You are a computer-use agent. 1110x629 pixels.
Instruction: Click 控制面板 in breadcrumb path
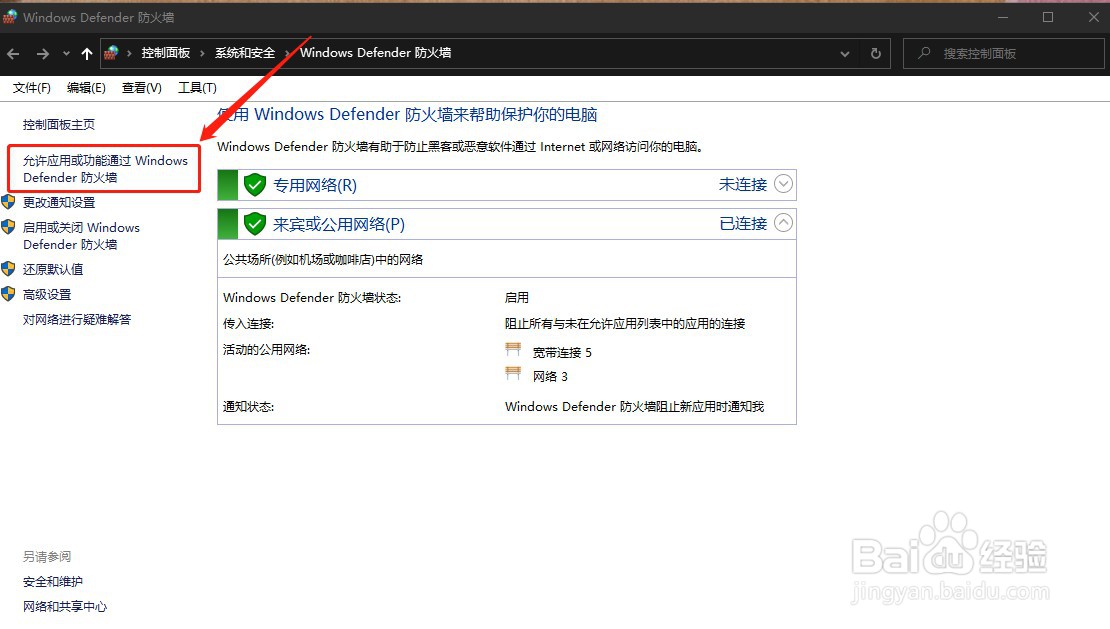(x=166, y=53)
